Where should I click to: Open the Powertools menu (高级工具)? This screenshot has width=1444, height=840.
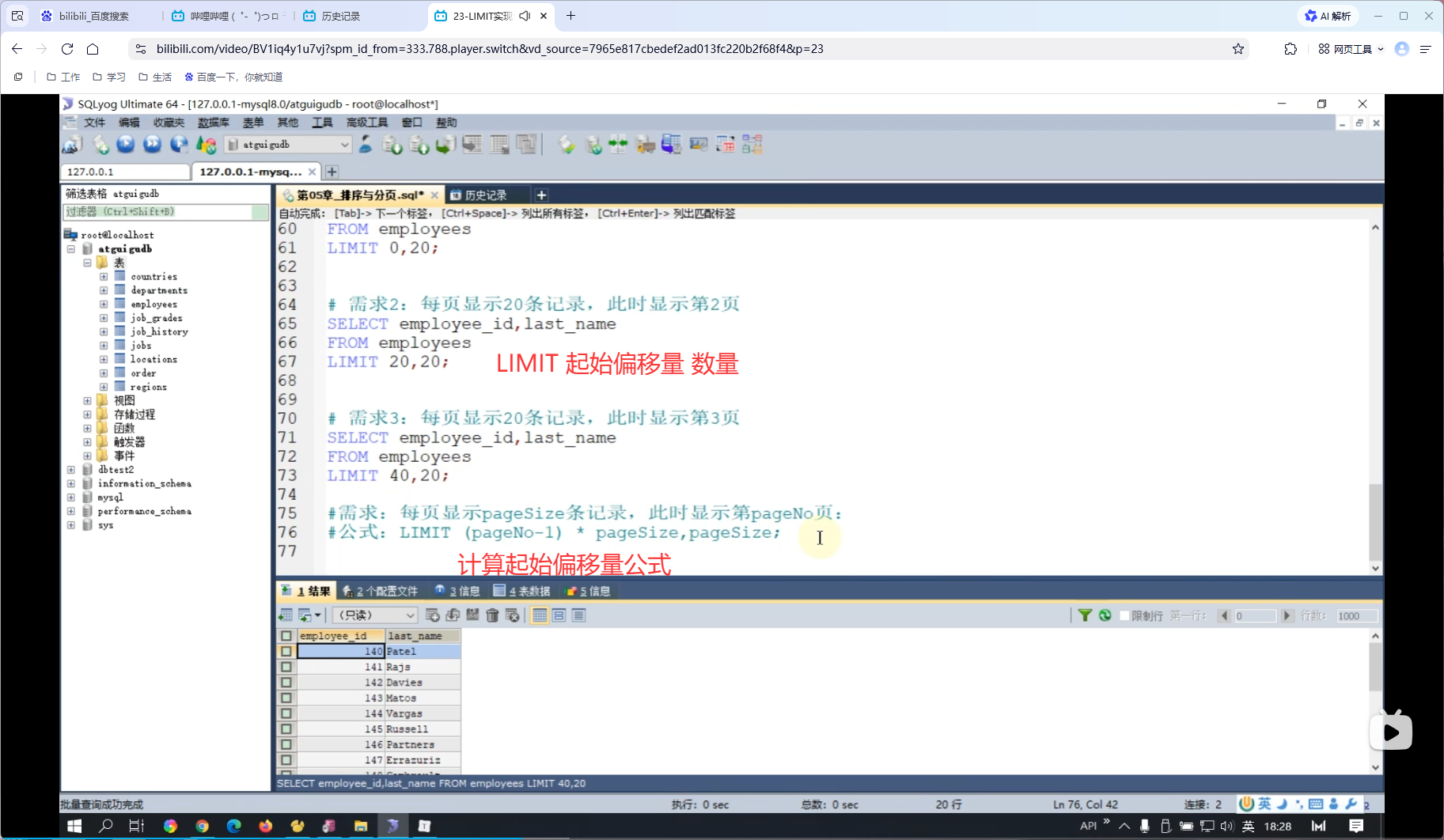[x=367, y=123]
